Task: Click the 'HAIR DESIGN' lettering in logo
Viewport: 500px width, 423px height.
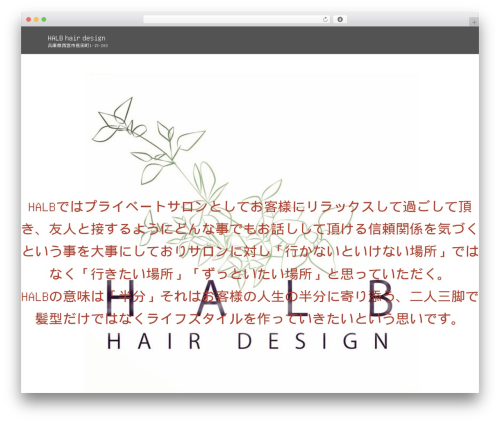Action: 248,341
